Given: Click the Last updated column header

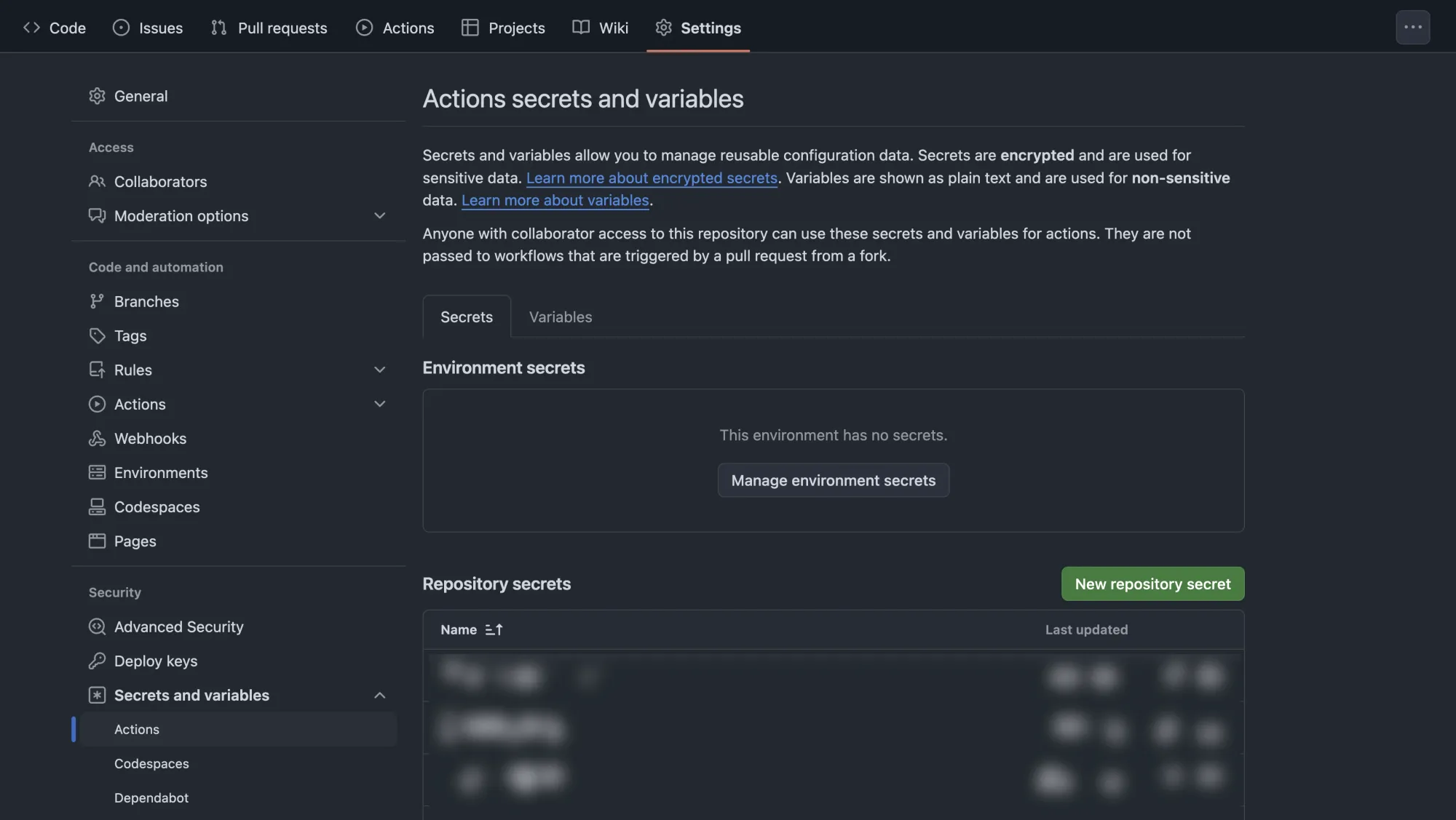Looking at the screenshot, I should point(1086,629).
